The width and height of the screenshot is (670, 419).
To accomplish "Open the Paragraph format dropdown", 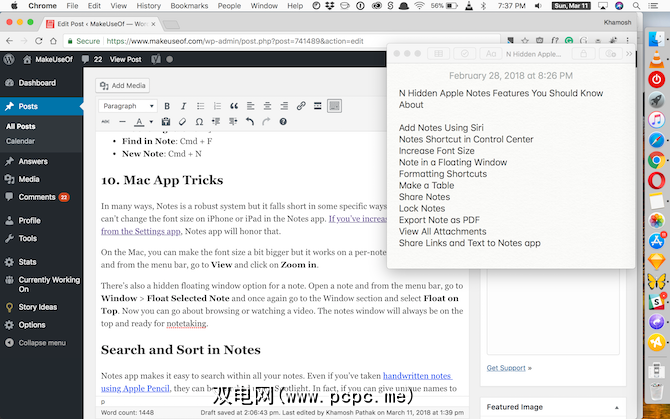I will [126, 106].
